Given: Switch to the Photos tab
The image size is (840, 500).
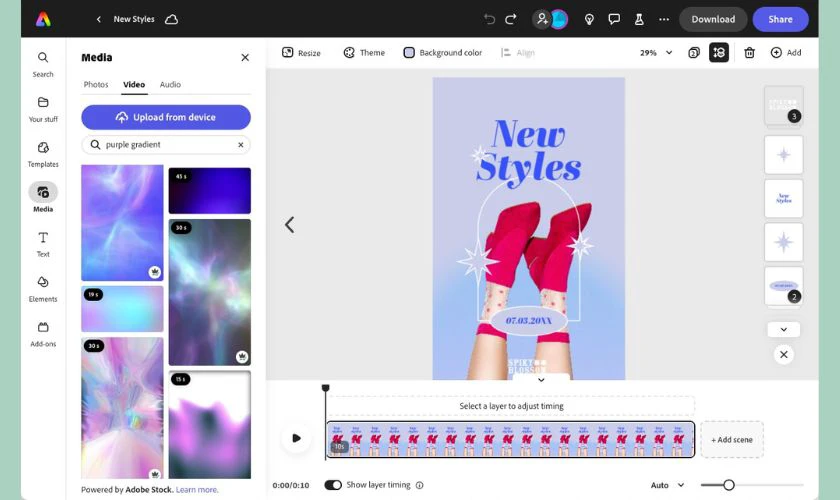Looking at the screenshot, I should tap(96, 85).
